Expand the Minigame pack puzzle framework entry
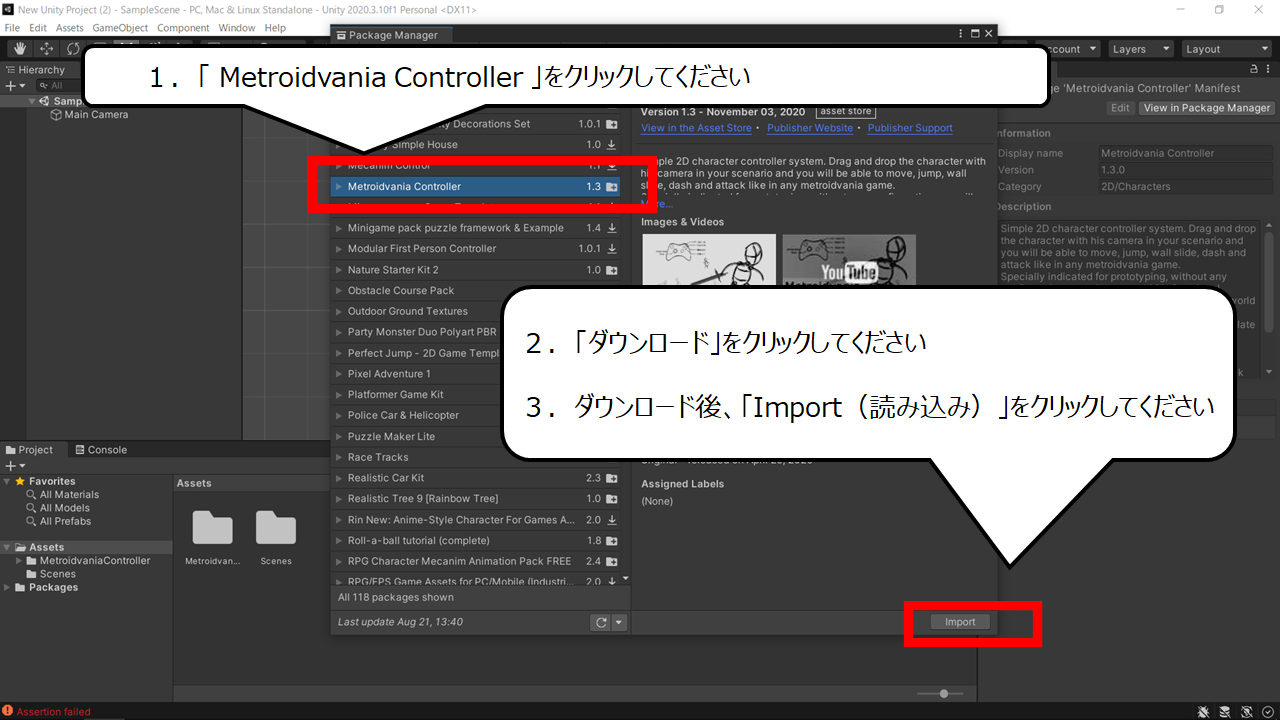The width and height of the screenshot is (1280, 720). pos(339,228)
